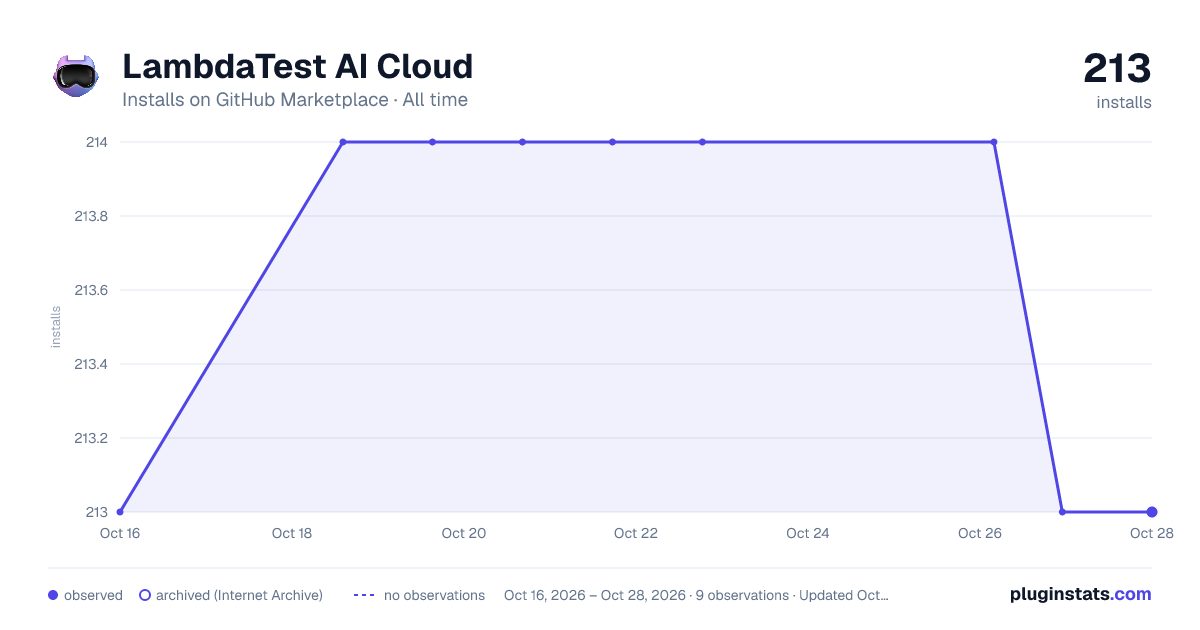Click the 'observed' legend label
The height and width of the screenshot is (630, 1200).
(93, 595)
